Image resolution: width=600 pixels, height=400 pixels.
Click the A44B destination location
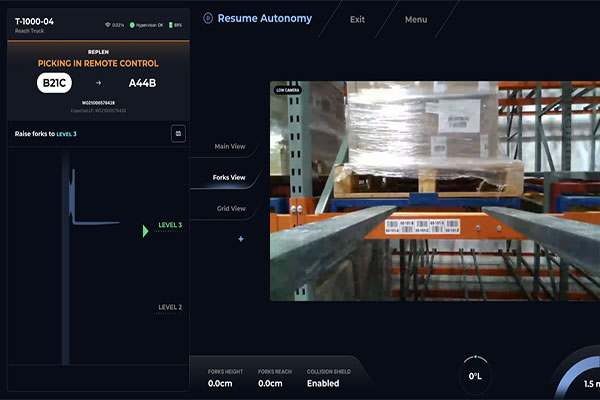coord(142,83)
